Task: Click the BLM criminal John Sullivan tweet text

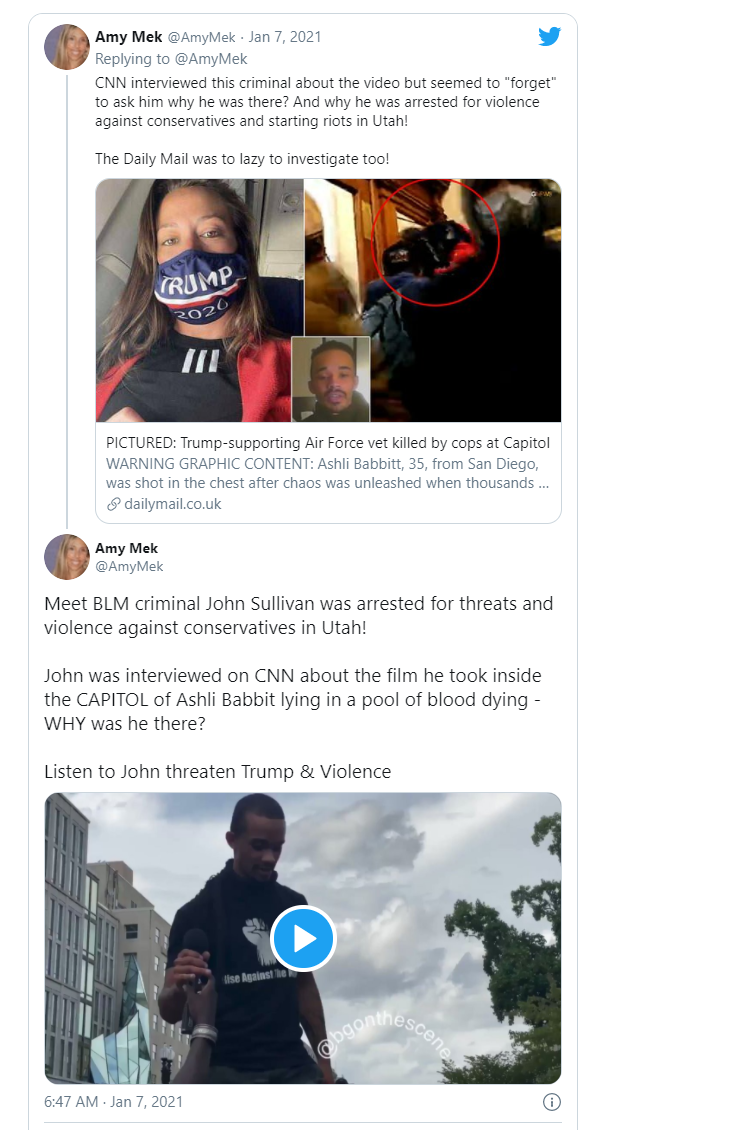Action: click(298, 615)
